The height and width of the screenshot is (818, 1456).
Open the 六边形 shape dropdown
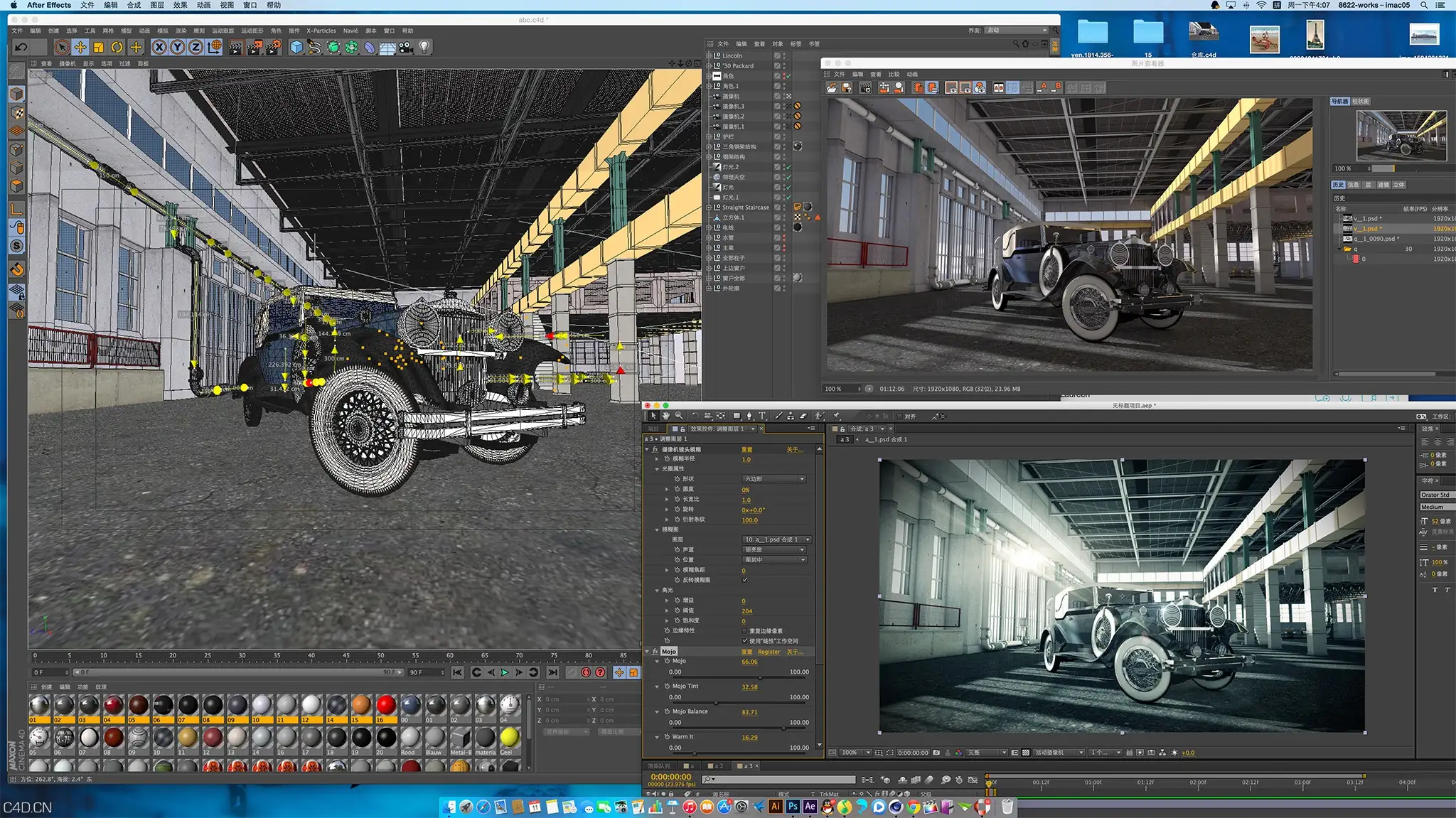tap(774, 479)
